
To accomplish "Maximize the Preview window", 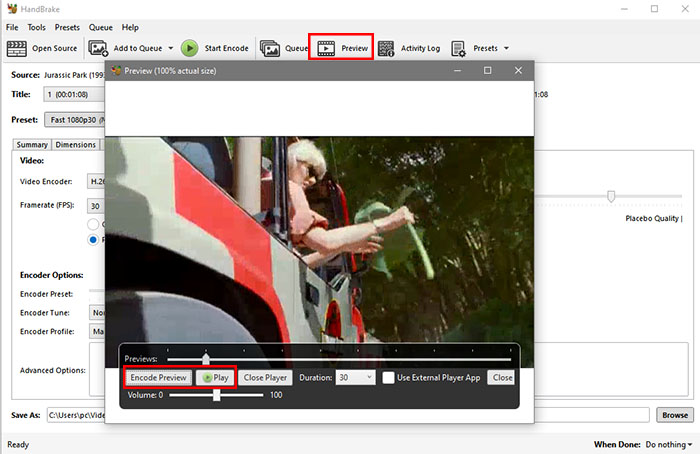I will [x=488, y=71].
